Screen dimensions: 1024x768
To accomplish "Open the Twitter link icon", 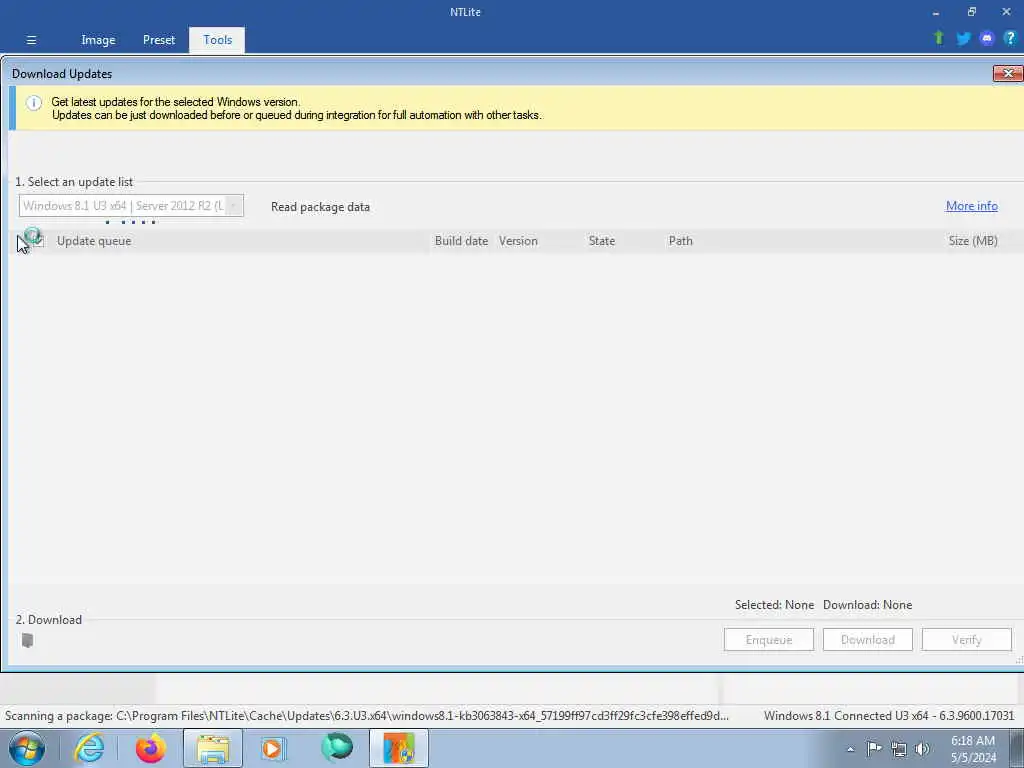I will [963, 39].
